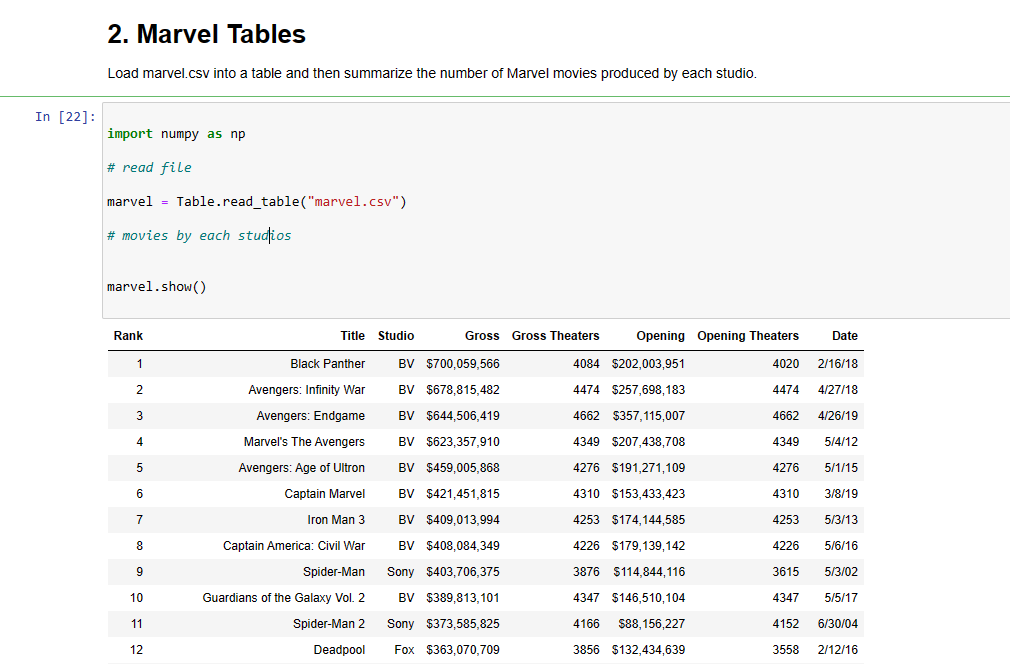Click the markdown instruction paragraph
The width and height of the screenshot is (1010, 664).
[432, 73]
